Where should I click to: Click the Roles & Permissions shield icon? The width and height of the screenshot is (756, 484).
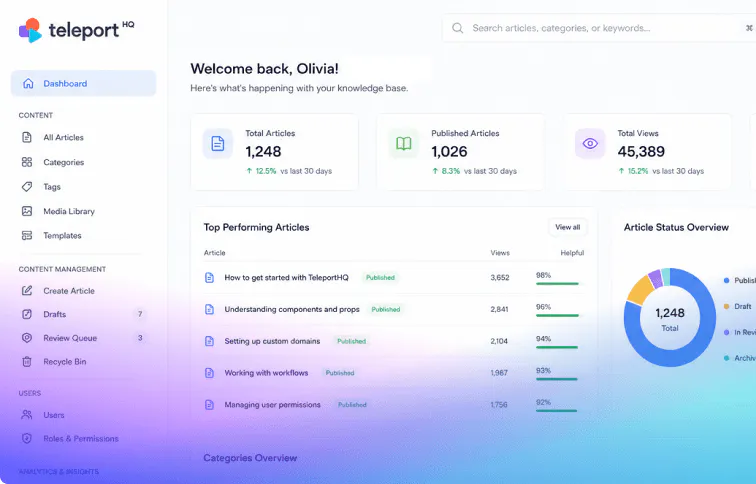pyautogui.click(x=27, y=438)
